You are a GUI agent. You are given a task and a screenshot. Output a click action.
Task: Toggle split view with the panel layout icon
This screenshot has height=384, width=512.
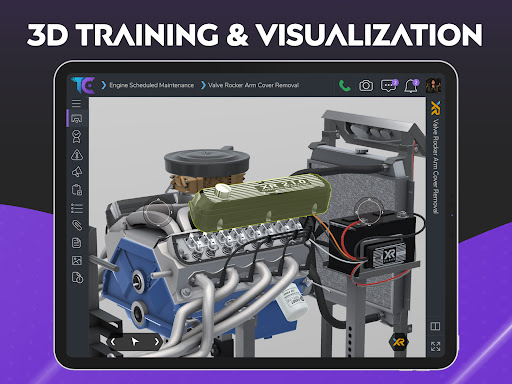click(x=435, y=326)
